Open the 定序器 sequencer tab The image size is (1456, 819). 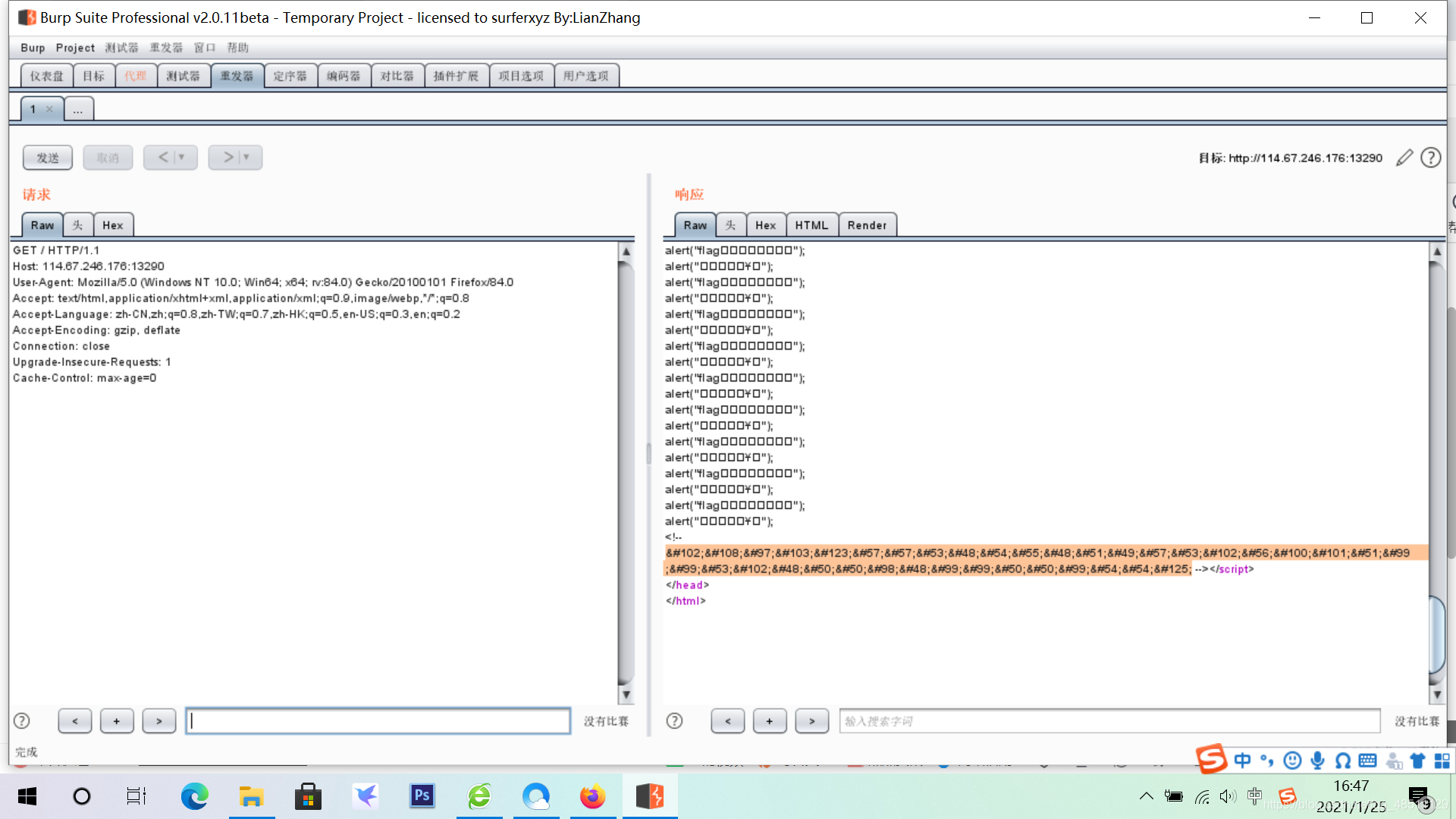click(x=290, y=76)
